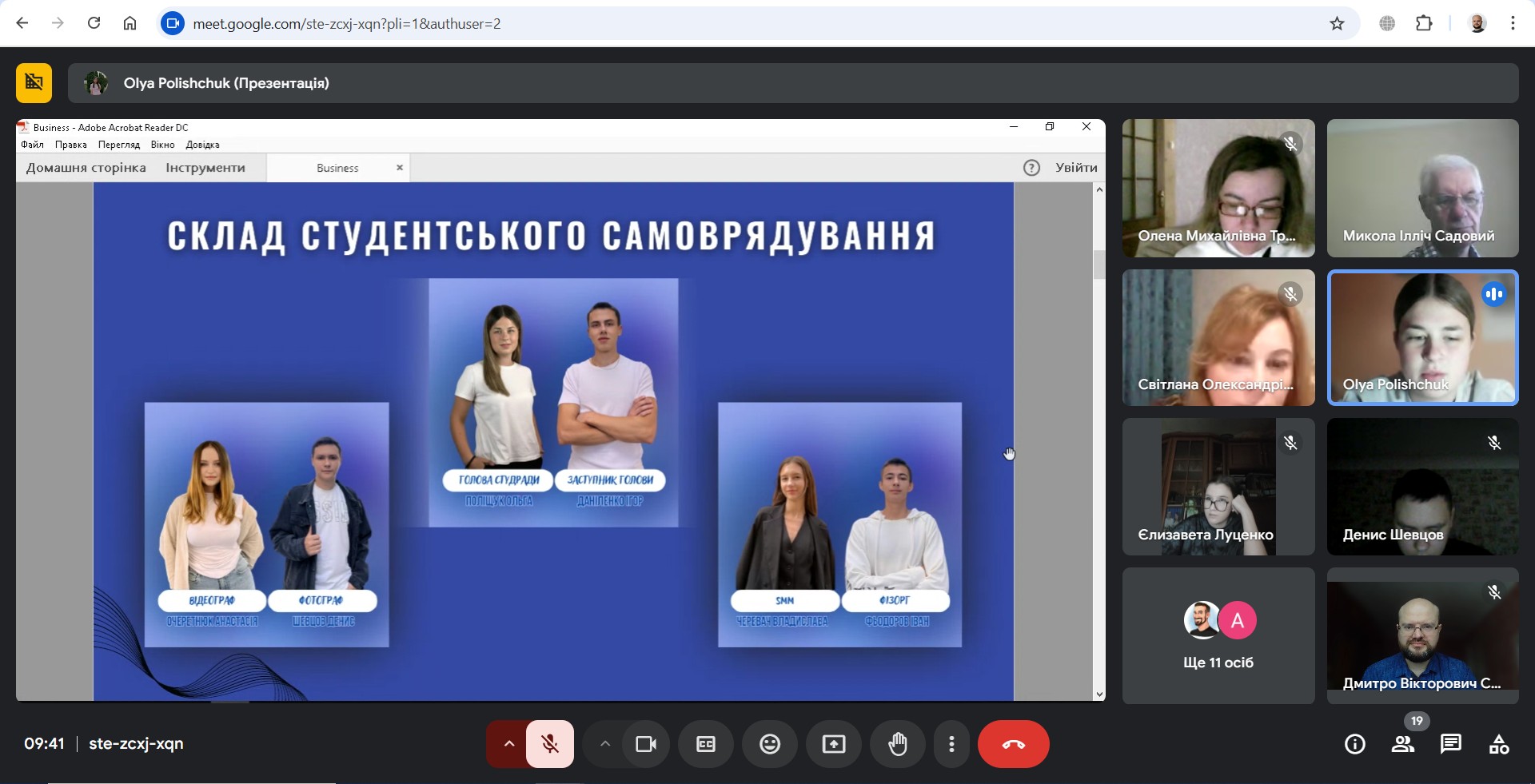Open the chat panel icon
This screenshot has width=1535, height=784.
(x=1450, y=744)
